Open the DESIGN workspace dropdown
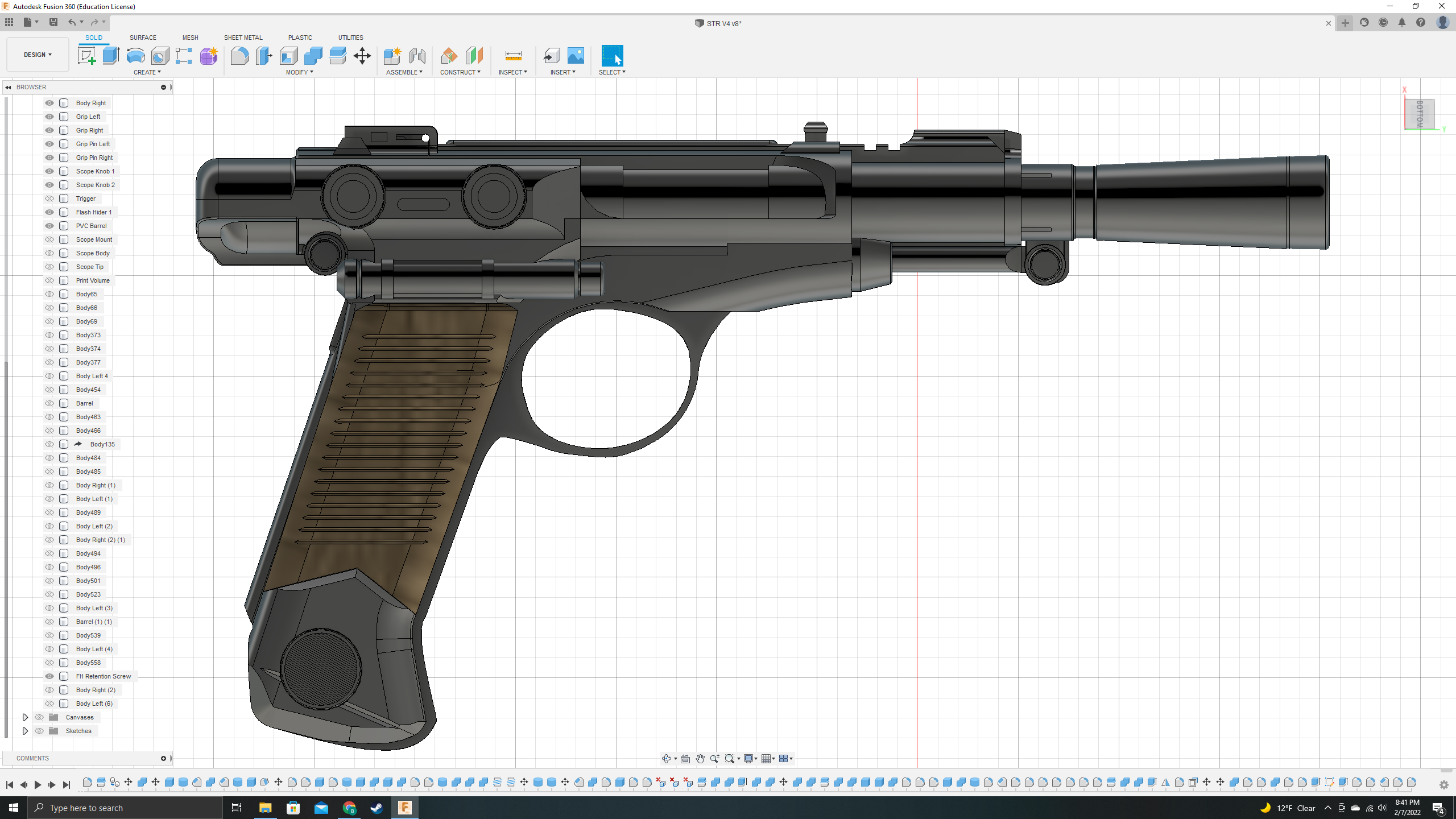This screenshot has height=819, width=1456. (x=38, y=55)
